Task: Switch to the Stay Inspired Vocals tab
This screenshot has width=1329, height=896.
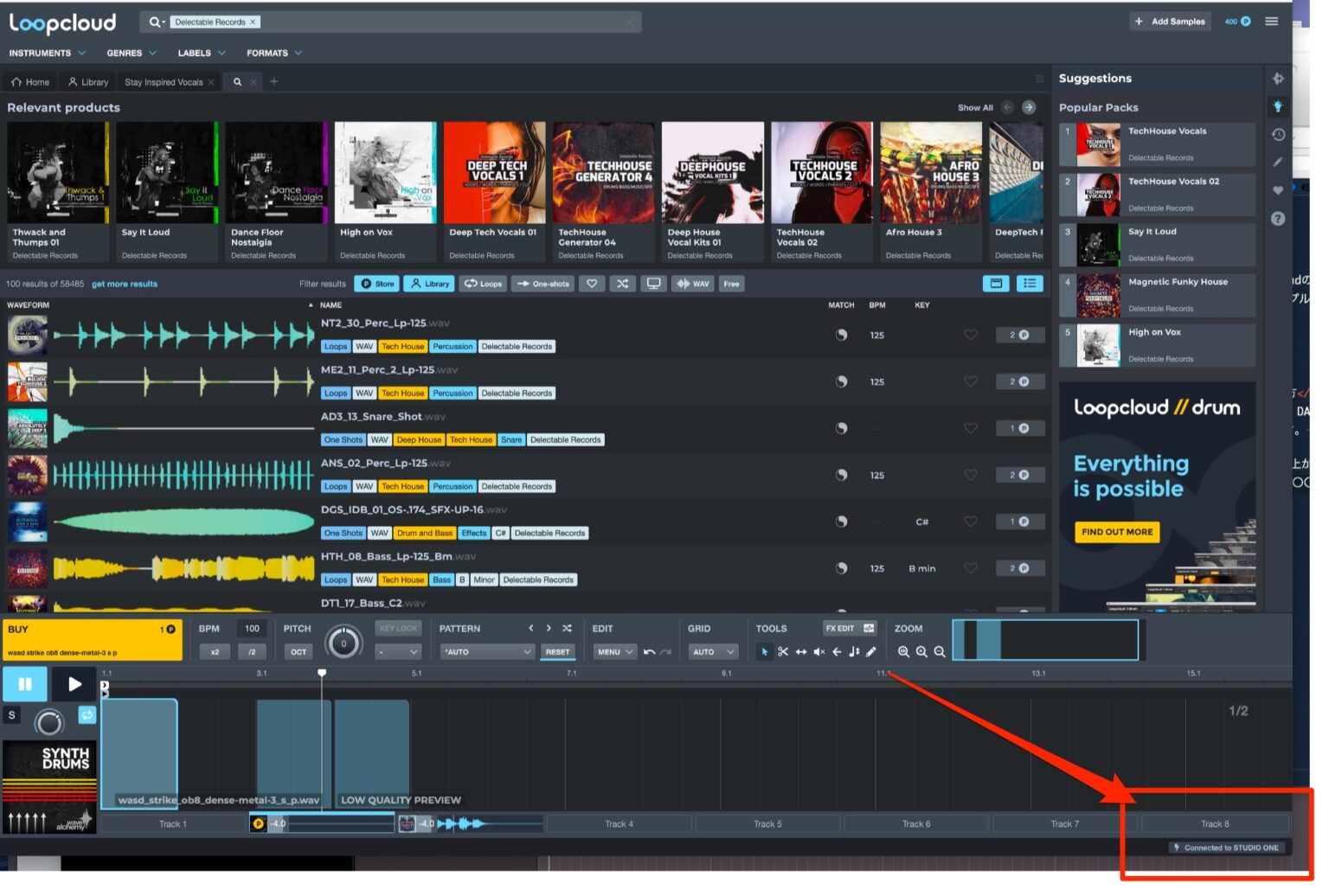Action: tap(164, 82)
